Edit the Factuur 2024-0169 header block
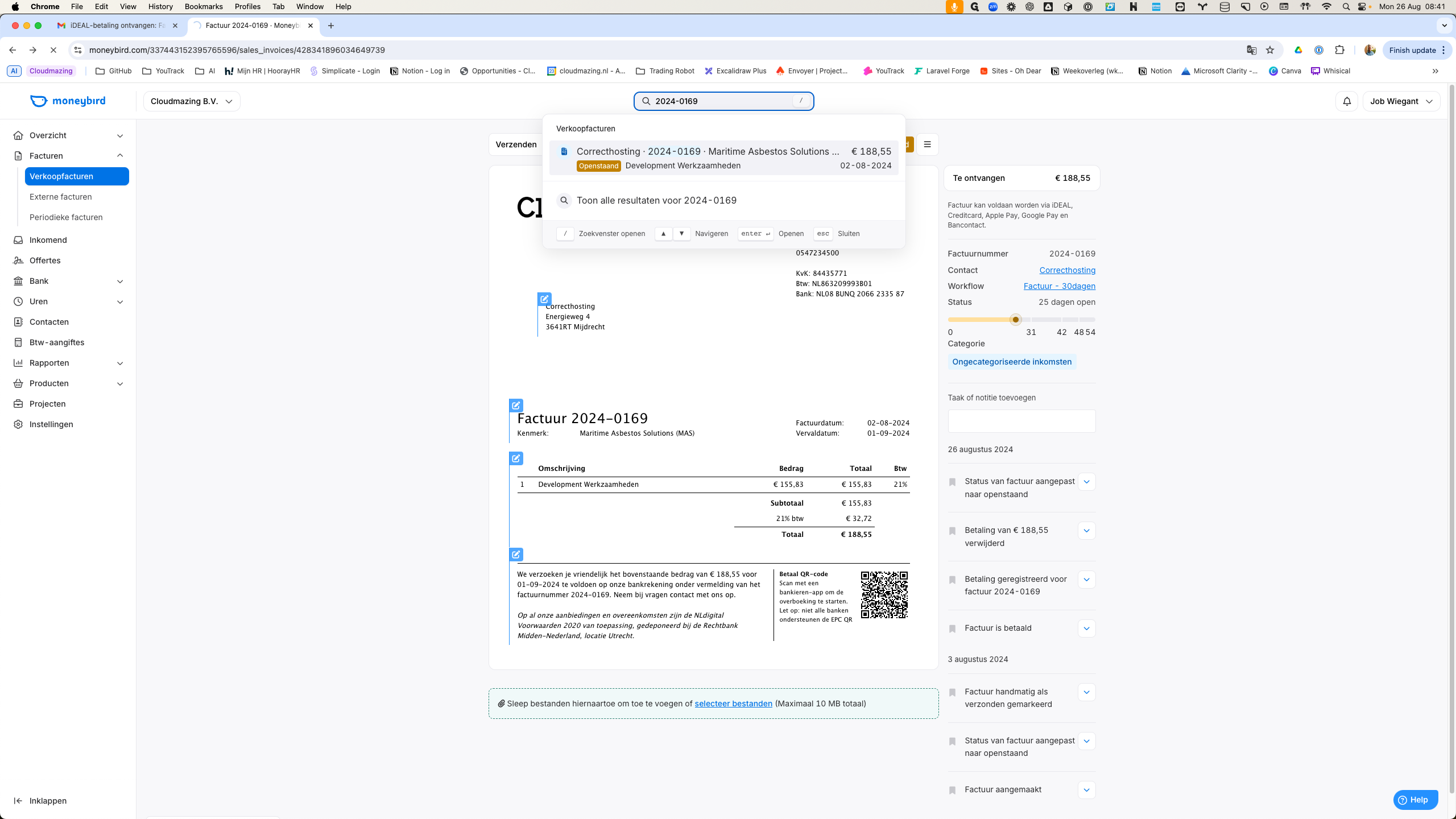1456x819 pixels. (x=516, y=406)
